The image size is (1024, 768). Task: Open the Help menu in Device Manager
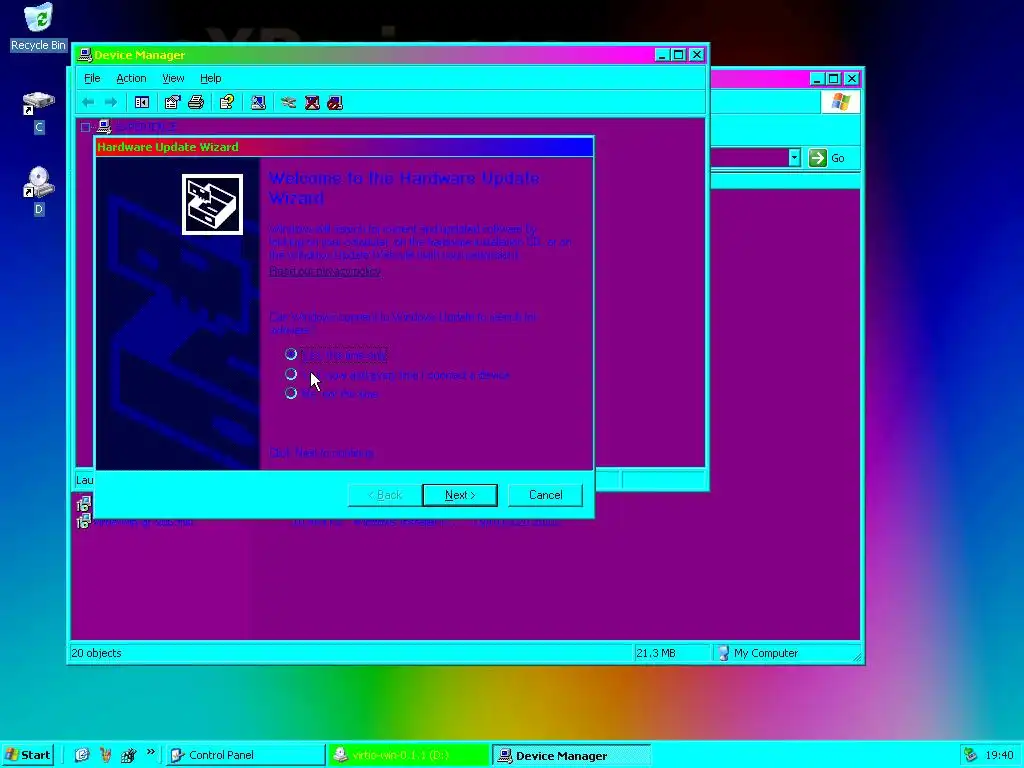tap(210, 78)
